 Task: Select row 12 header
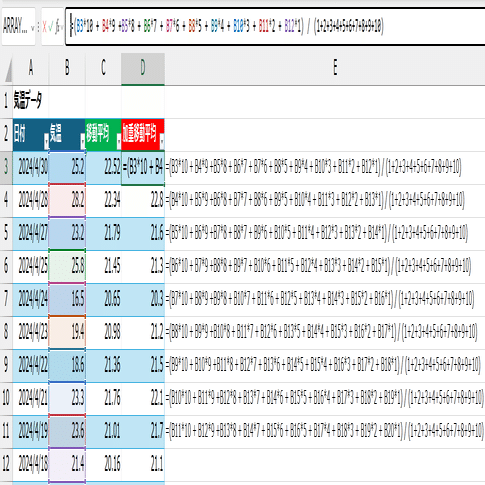[6, 464]
